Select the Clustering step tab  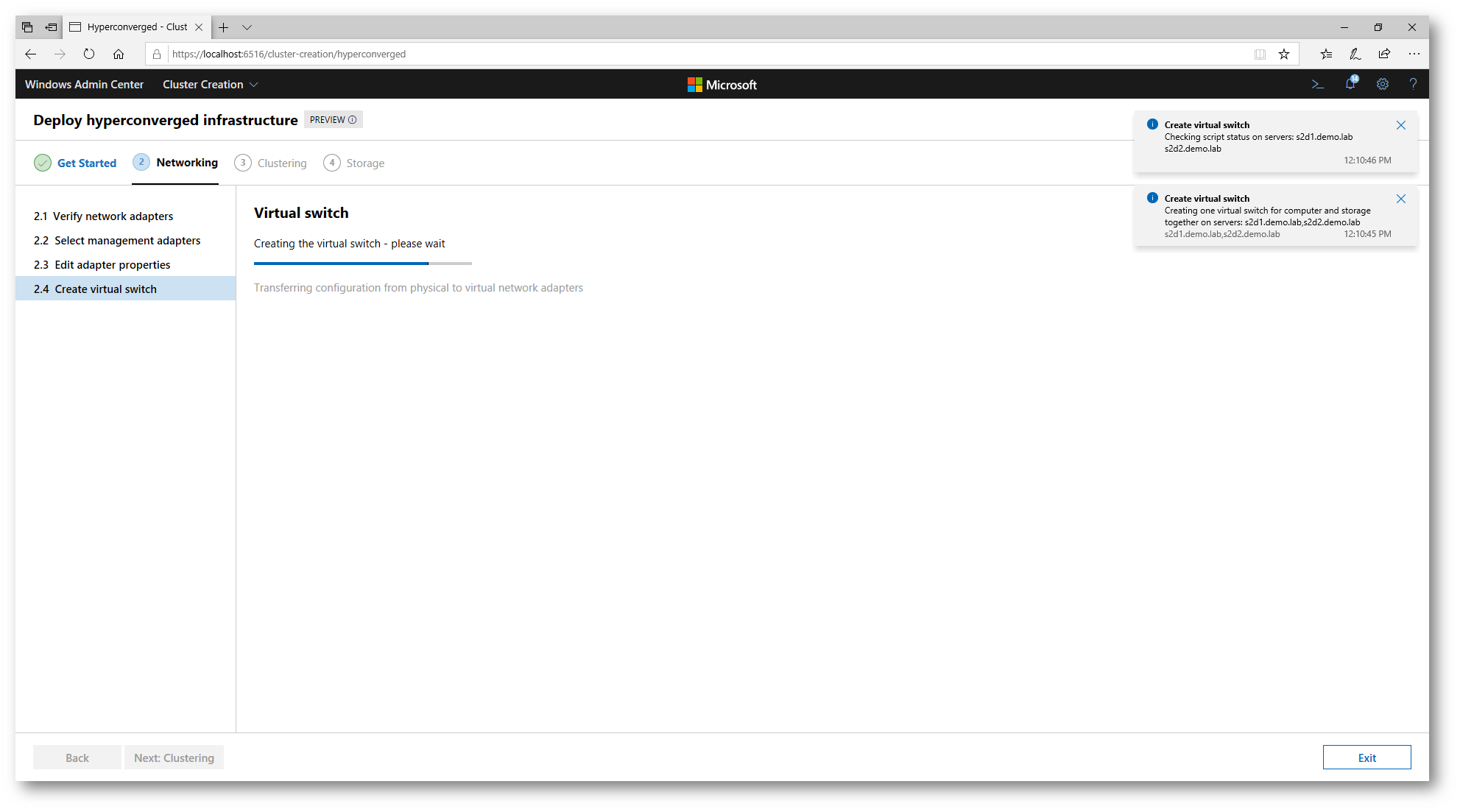(270, 163)
